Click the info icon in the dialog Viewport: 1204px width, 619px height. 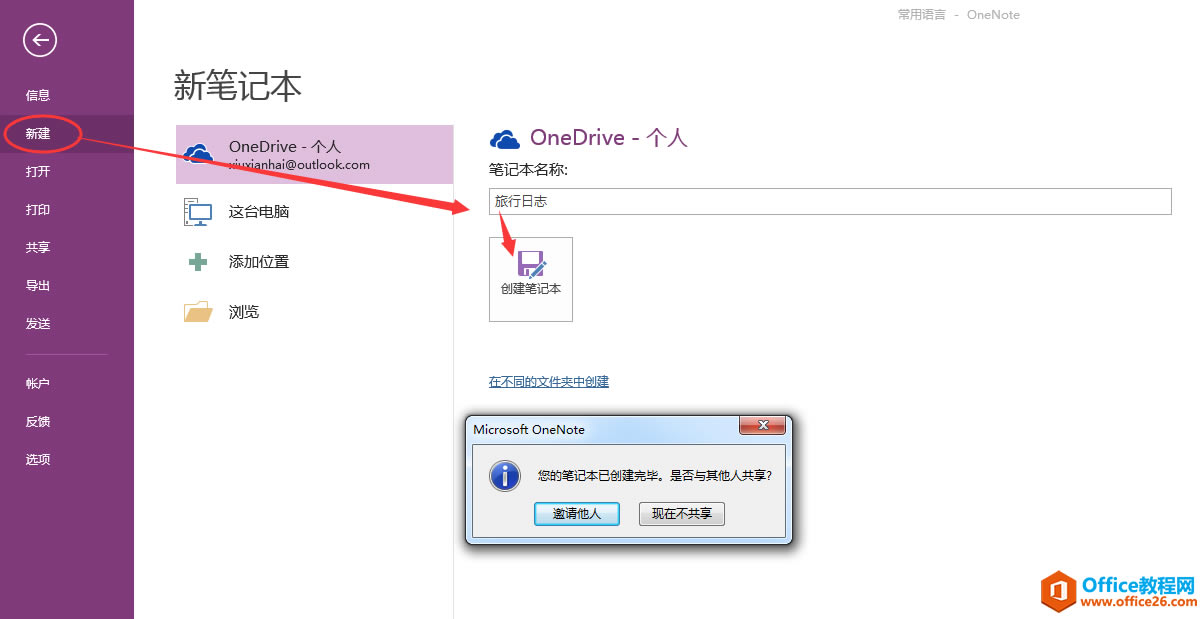click(504, 476)
